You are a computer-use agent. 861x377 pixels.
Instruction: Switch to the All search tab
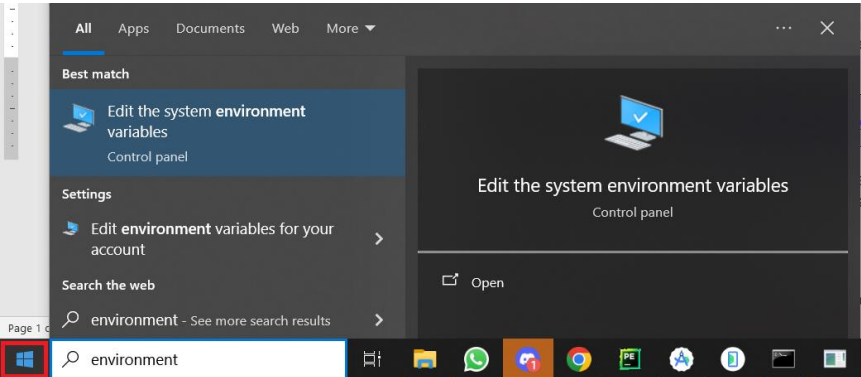tap(83, 29)
